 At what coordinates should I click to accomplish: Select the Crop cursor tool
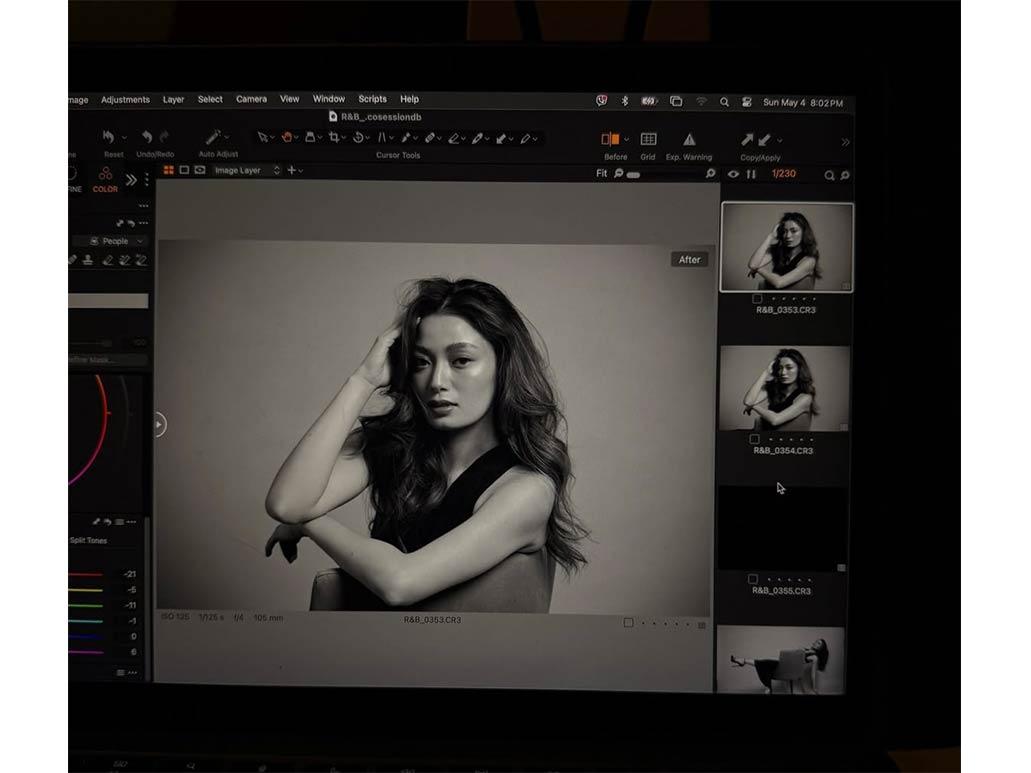coord(333,138)
